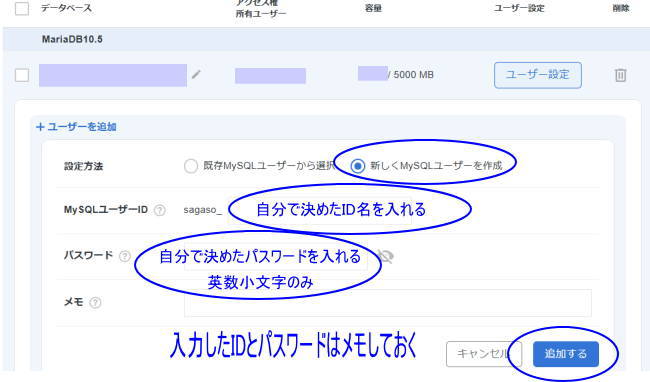Screen dimensions: 650x382
Task: Click the キャンセル button
Action: [x=484, y=354]
